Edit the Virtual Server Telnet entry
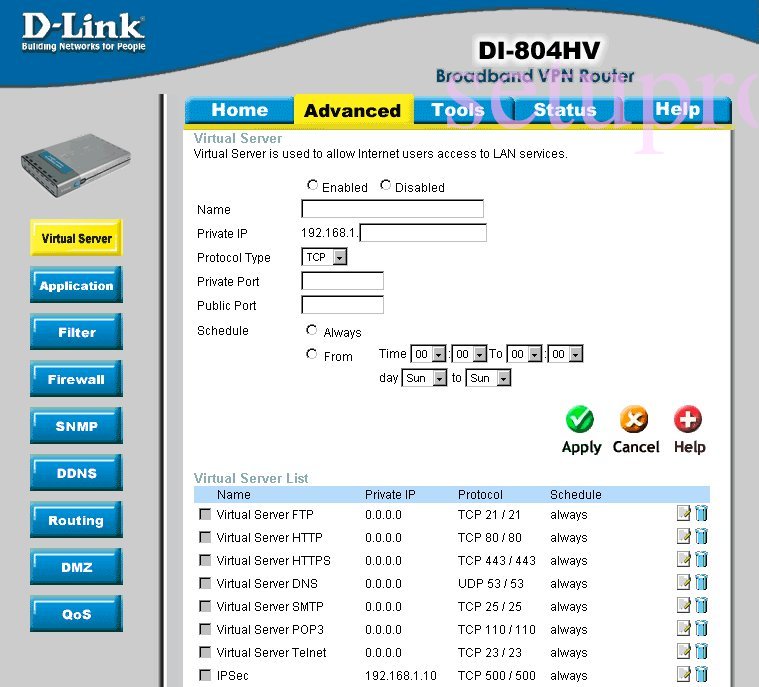 683,651
